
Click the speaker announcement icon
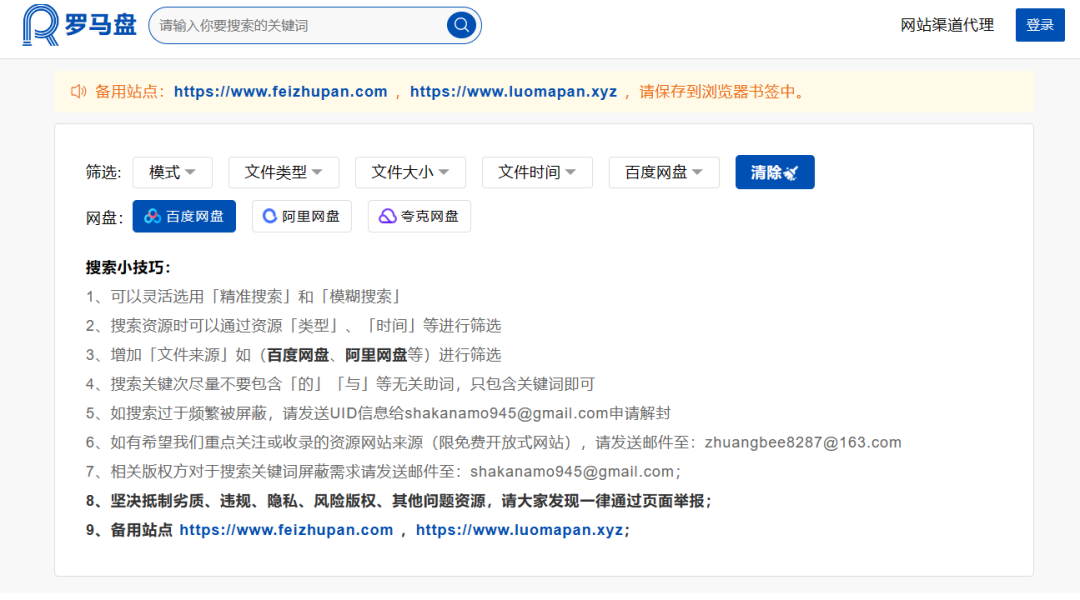tap(79, 92)
